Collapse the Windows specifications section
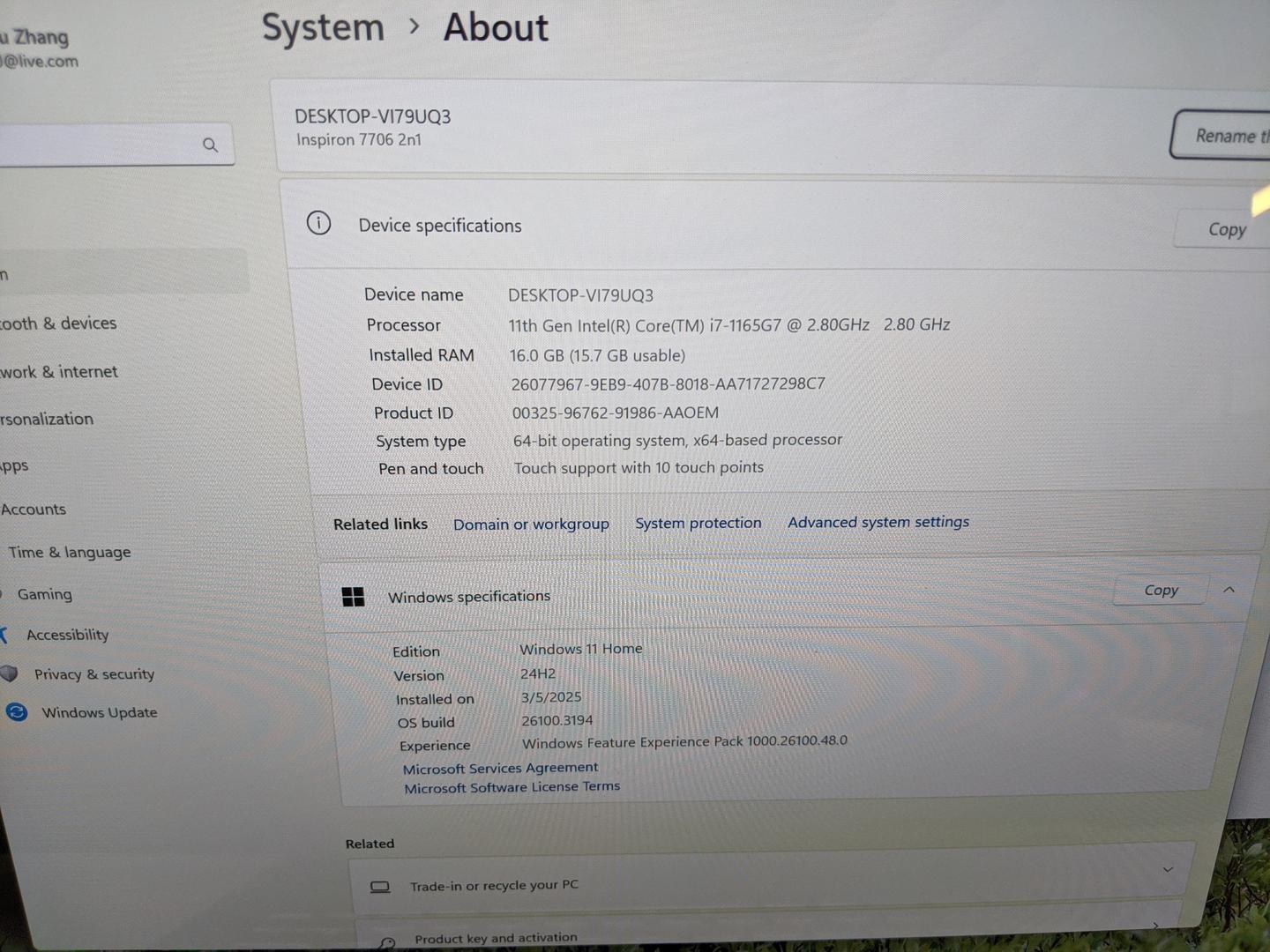This screenshot has width=1270, height=952. [x=1229, y=590]
